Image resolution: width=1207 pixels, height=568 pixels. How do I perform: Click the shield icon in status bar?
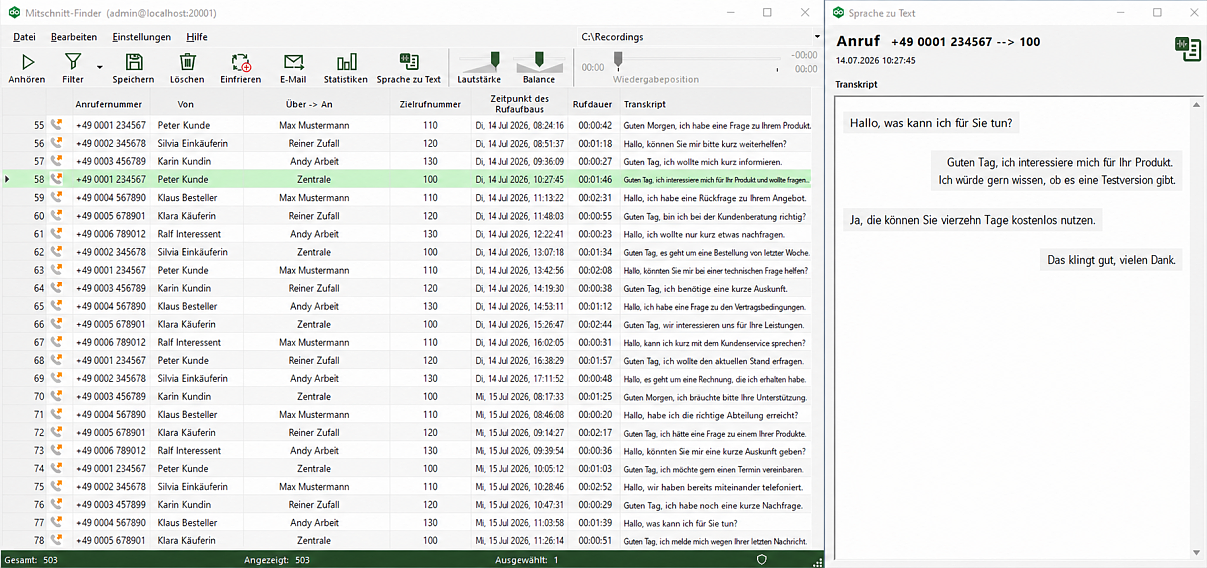pyautogui.click(x=762, y=560)
